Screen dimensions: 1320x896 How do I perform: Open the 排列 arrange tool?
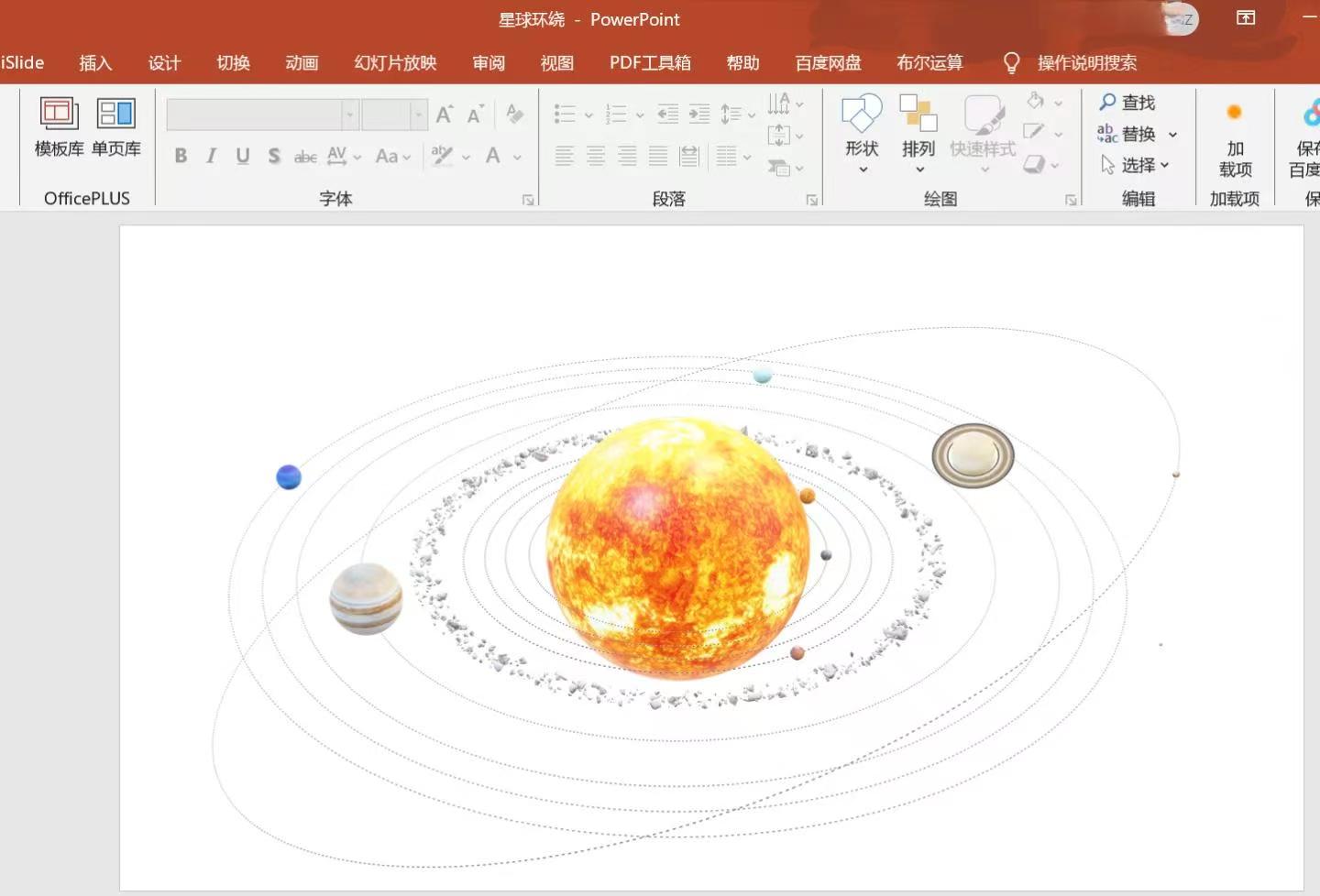click(x=918, y=115)
